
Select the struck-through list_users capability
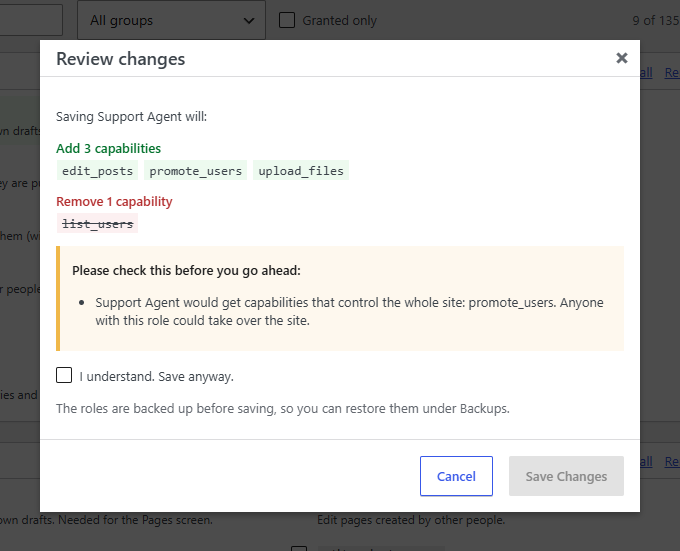pos(98,223)
